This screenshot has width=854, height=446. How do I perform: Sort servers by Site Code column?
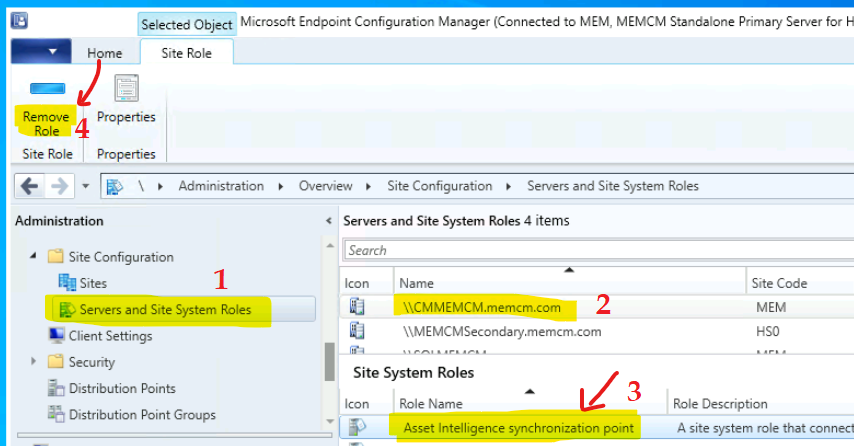779,283
